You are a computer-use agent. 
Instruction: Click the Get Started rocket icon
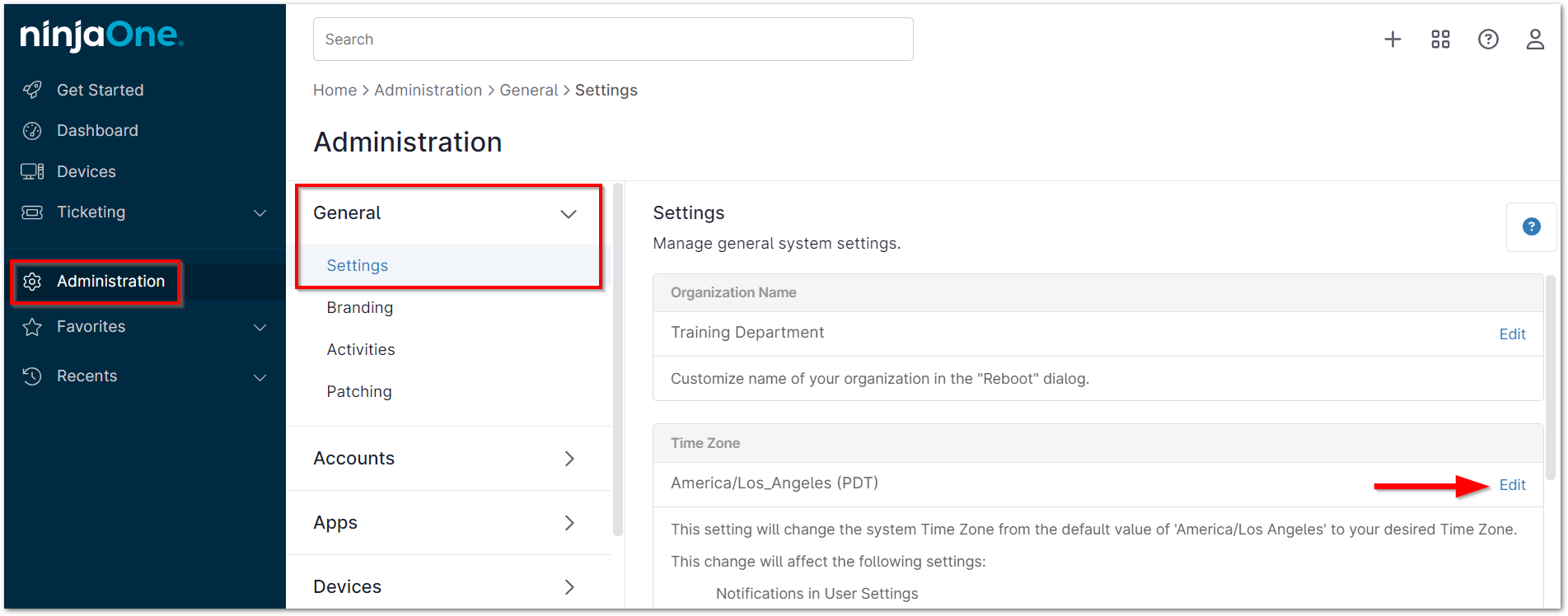(32, 90)
